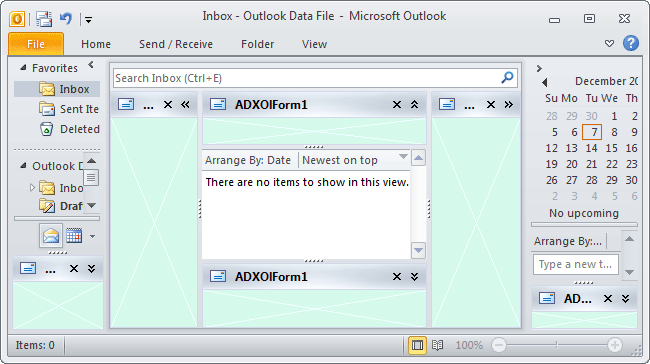Click form icon of left form region
The image size is (650, 364).
tap(126, 104)
